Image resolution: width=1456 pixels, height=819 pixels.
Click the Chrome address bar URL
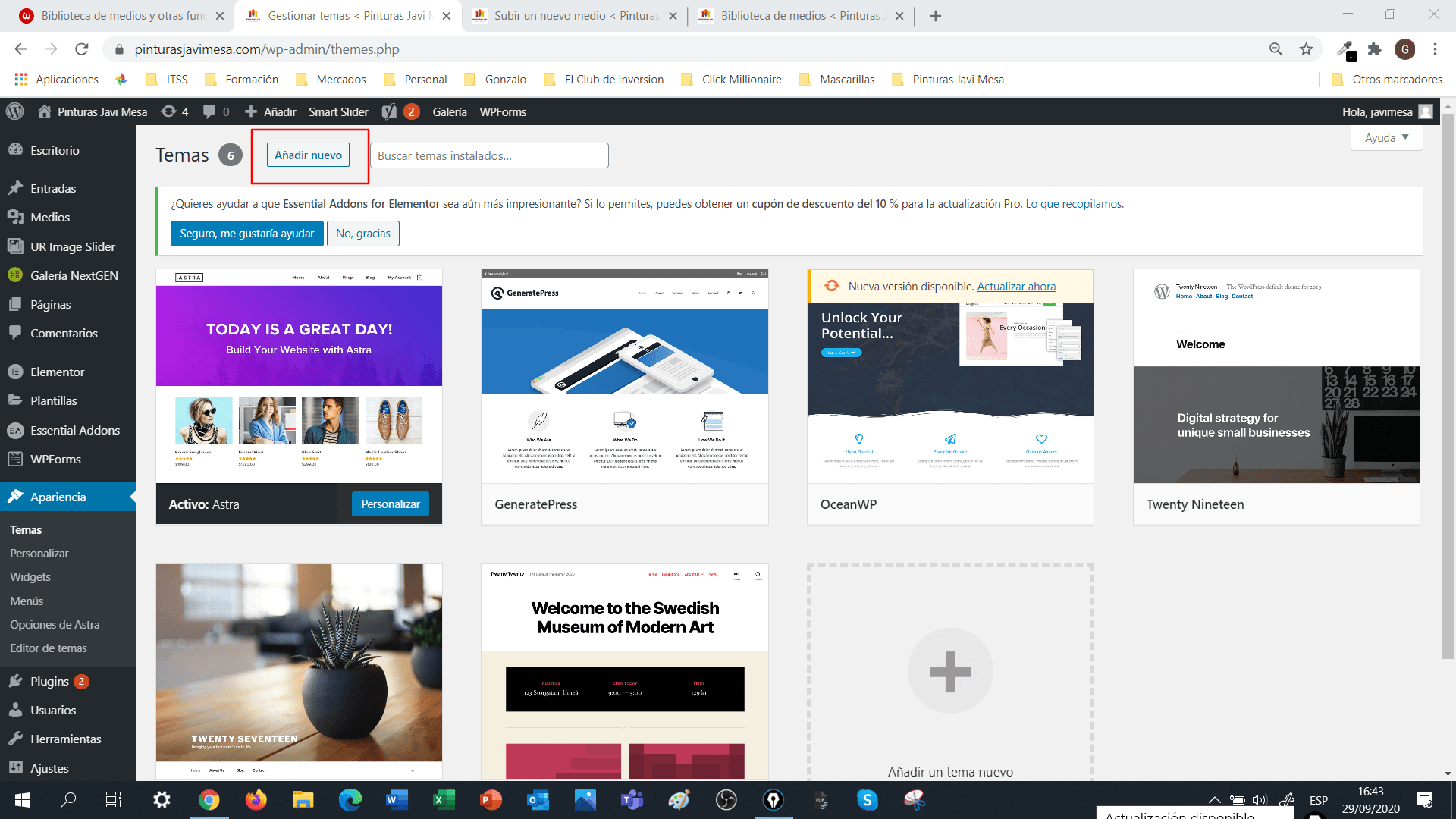(267, 49)
